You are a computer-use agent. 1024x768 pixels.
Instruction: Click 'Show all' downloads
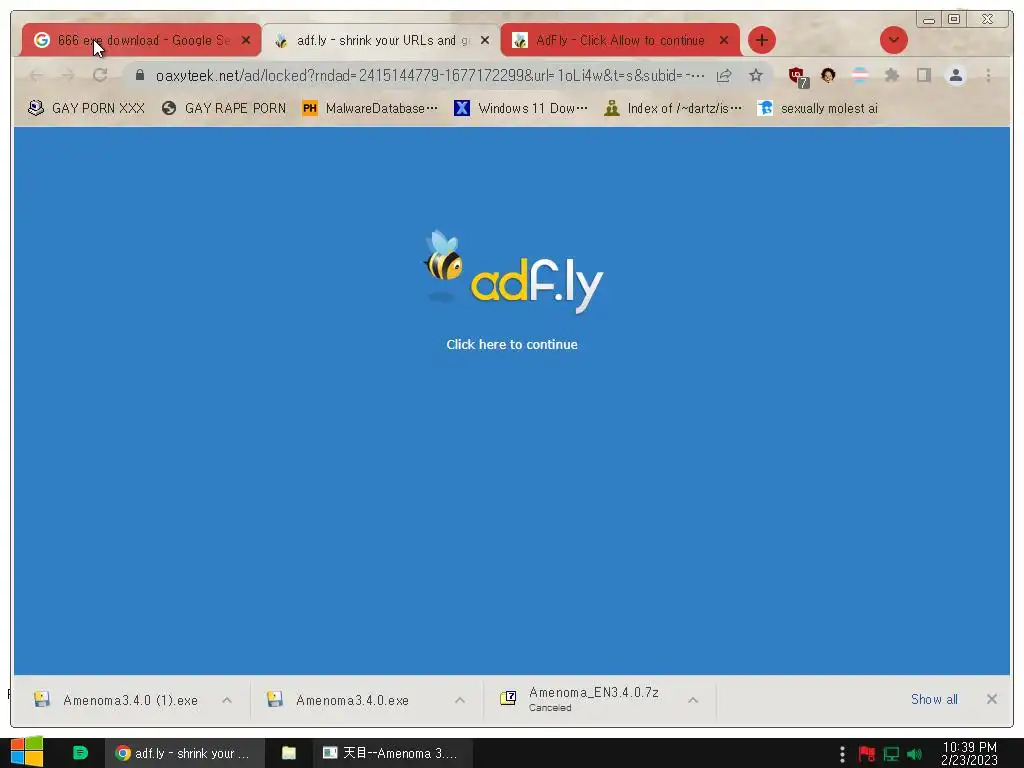click(934, 699)
